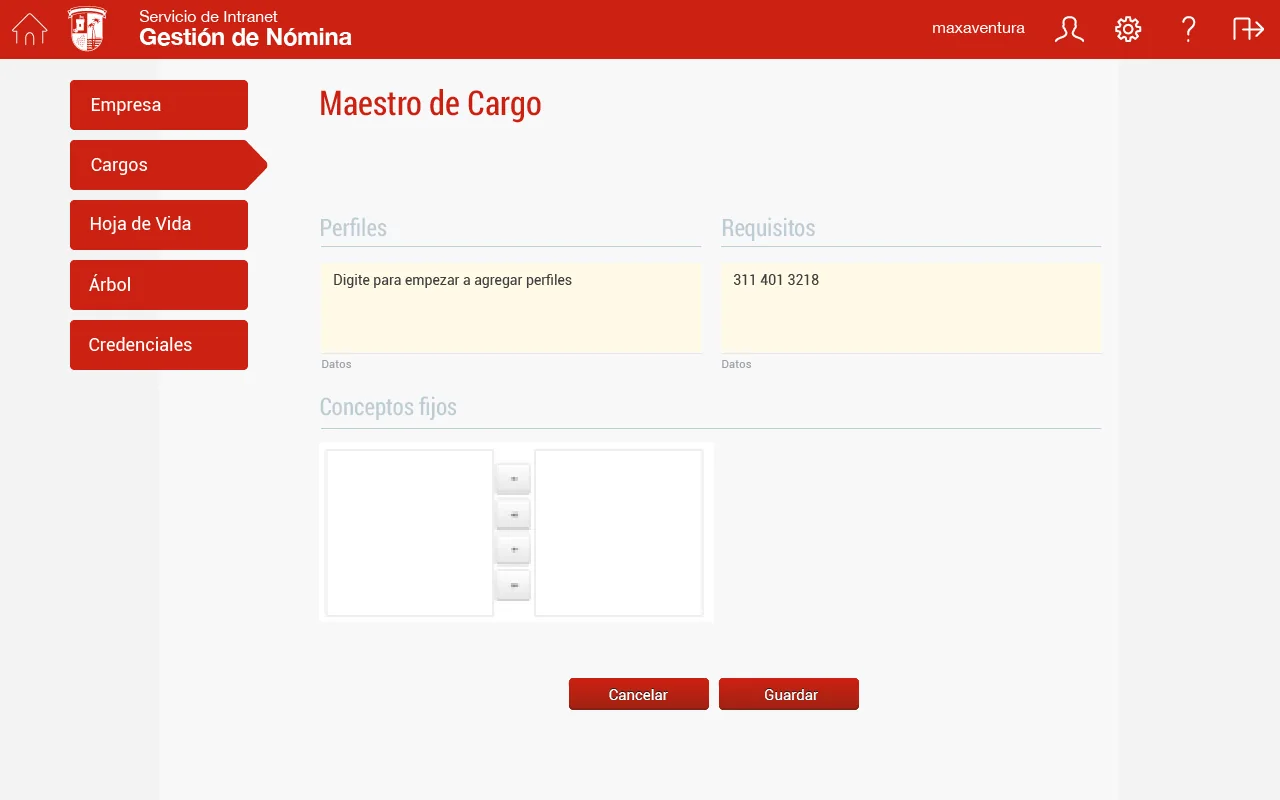Screen dimensions: 1280x800
Task: Click the third transfer button in Conceptos fijos picklist
Action: (513, 549)
